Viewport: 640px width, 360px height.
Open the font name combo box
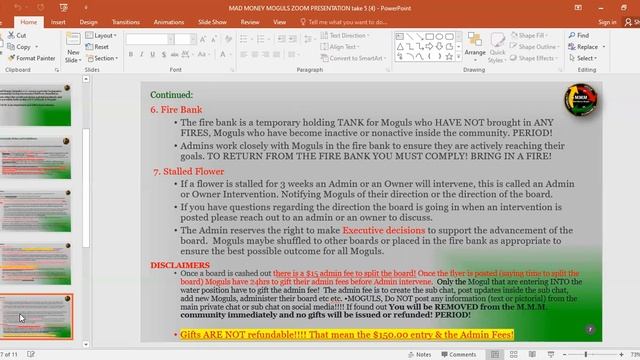tap(150, 39)
